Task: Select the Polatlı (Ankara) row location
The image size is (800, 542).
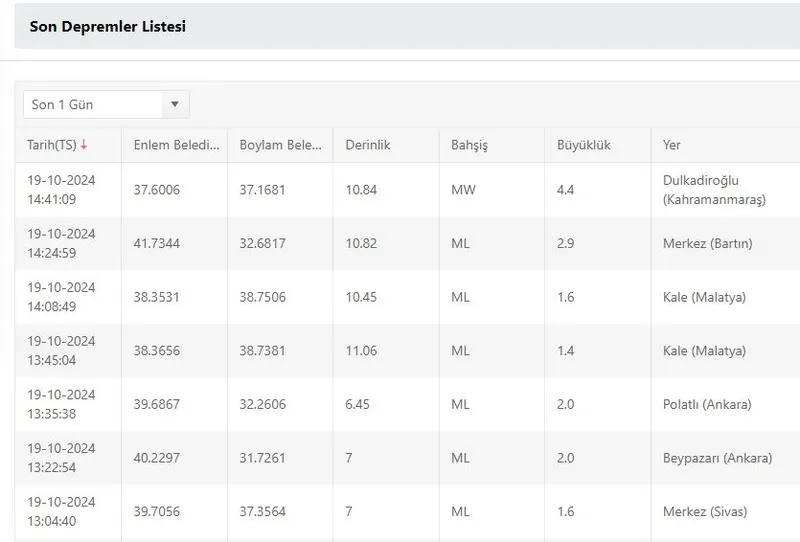Action: 706,405
